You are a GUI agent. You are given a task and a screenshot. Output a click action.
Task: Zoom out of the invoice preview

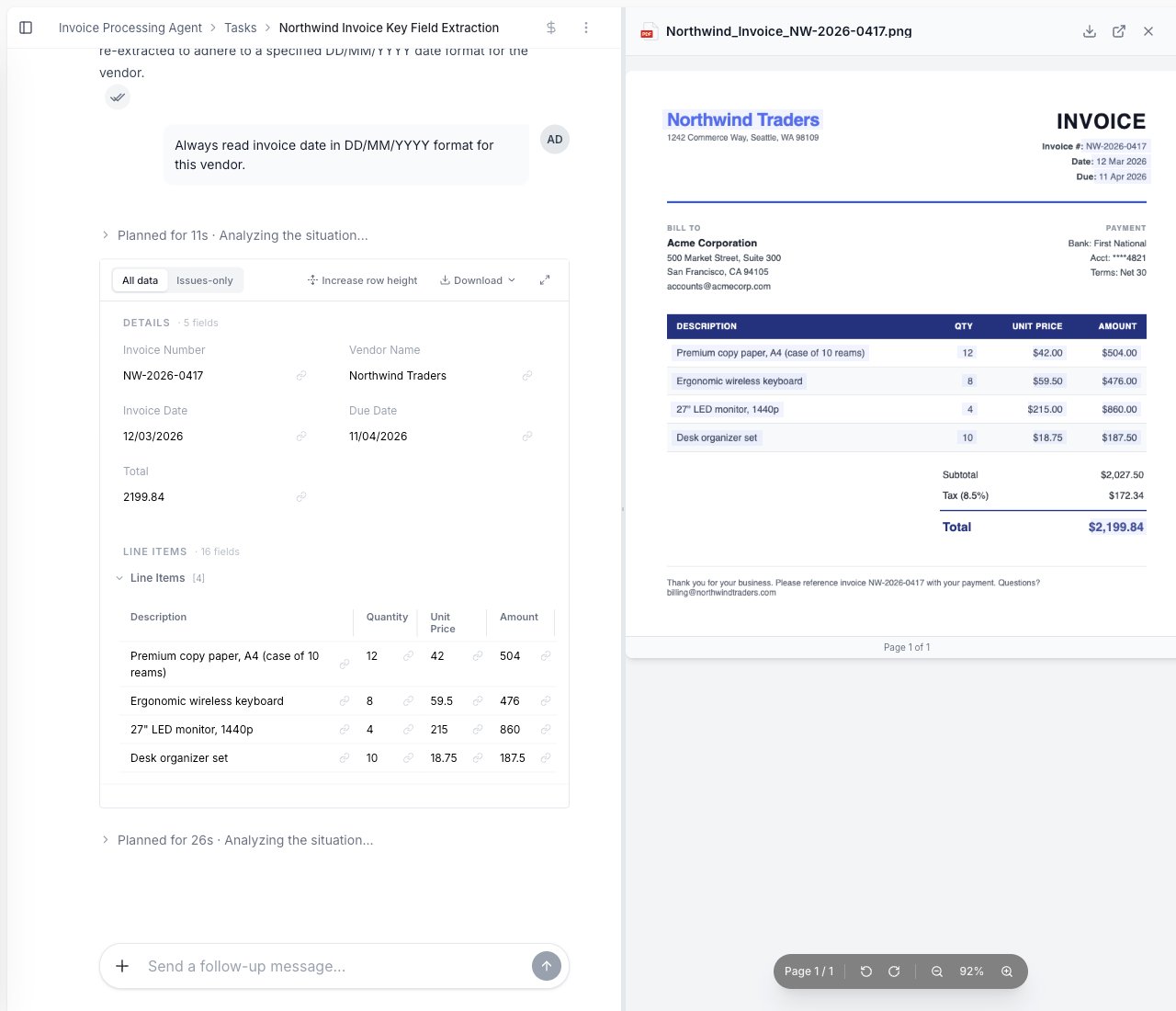pyautogui.click(x=937, y=971)
